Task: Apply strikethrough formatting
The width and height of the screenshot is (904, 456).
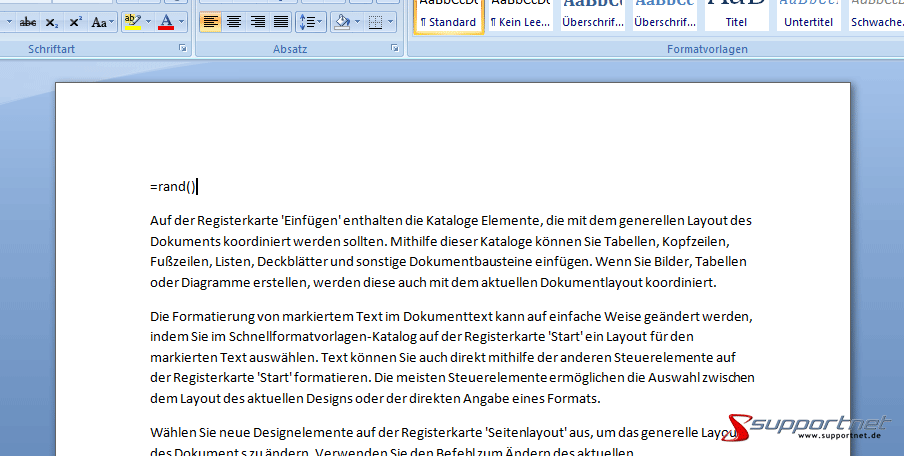Action: pyautogui.click(x=28, y=21)
